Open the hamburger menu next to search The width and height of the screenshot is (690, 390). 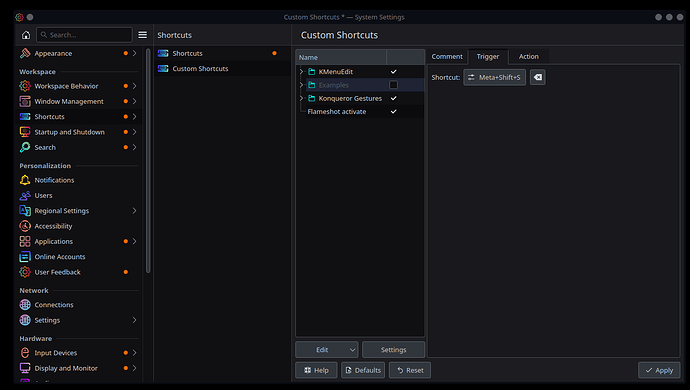point(143,35)
